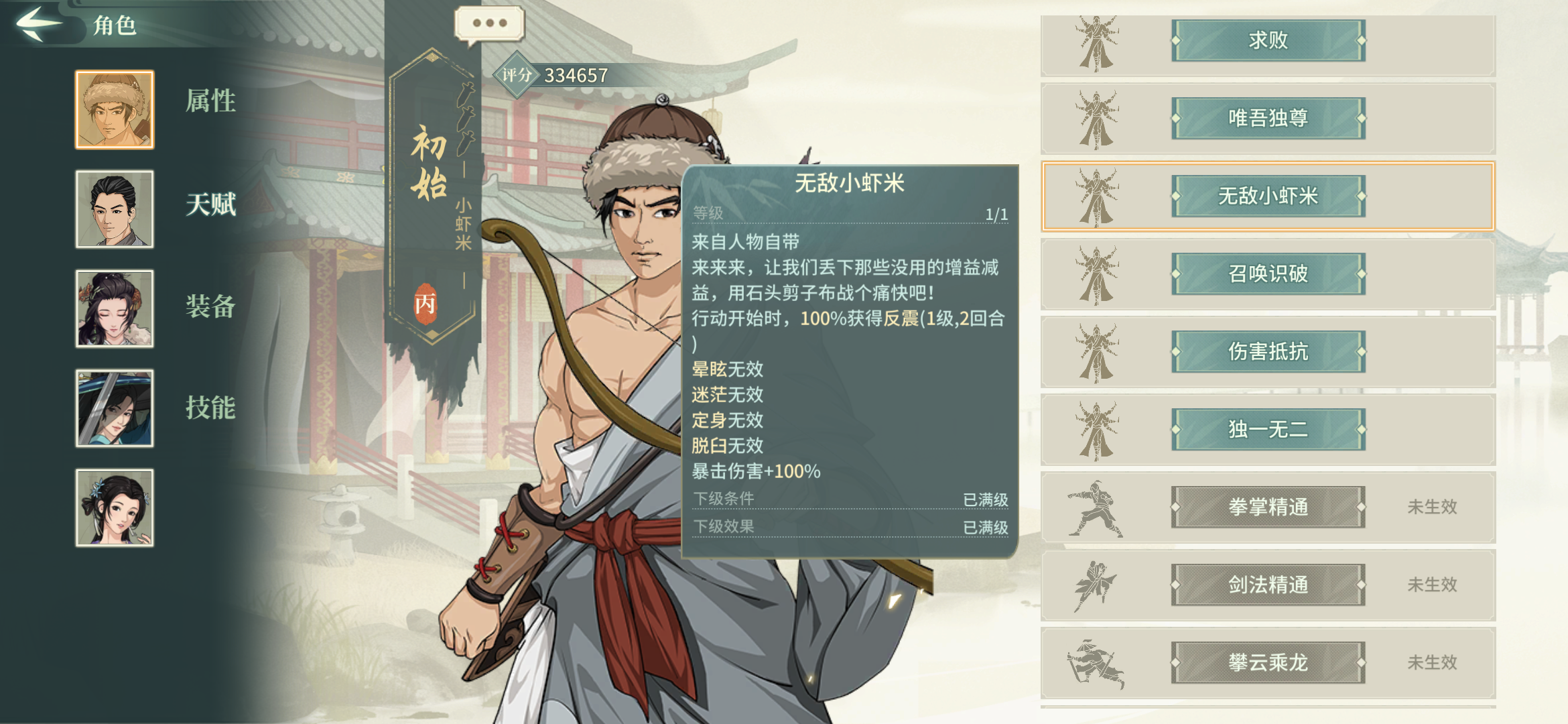
Task: Click the 伤害抵抗 talent button
Action: coord(1268,351)
